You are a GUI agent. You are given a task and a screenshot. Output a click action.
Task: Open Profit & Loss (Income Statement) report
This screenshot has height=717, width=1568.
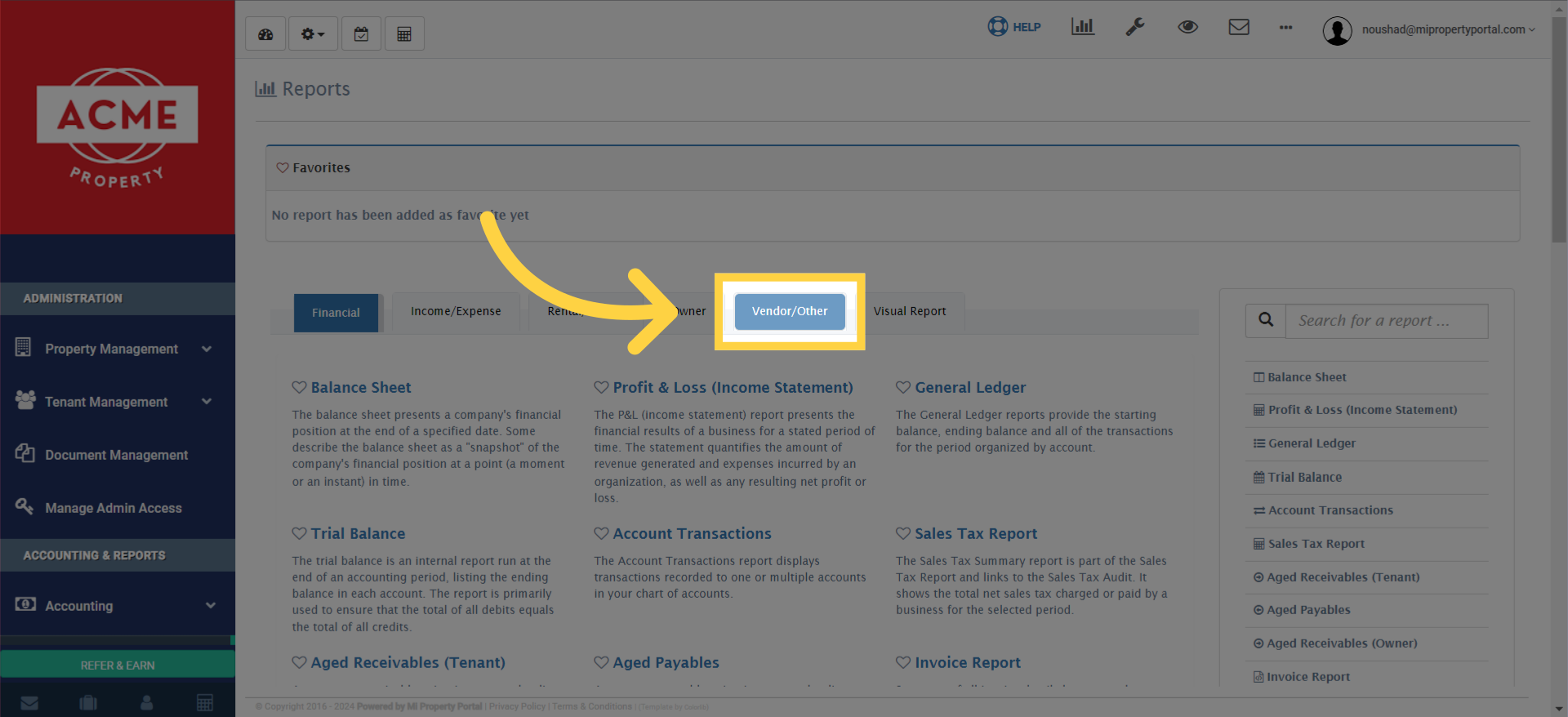pyautogui.click(x=733, y=387)
